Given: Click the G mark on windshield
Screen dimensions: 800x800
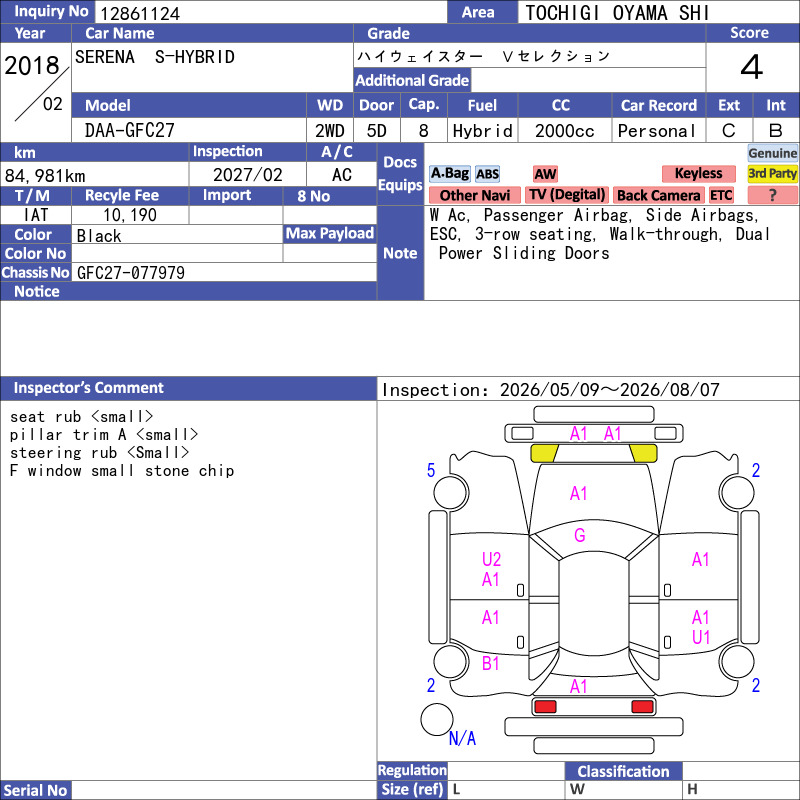Looking at the screenshot, I should pyautogui.click(x=580, y=535).
